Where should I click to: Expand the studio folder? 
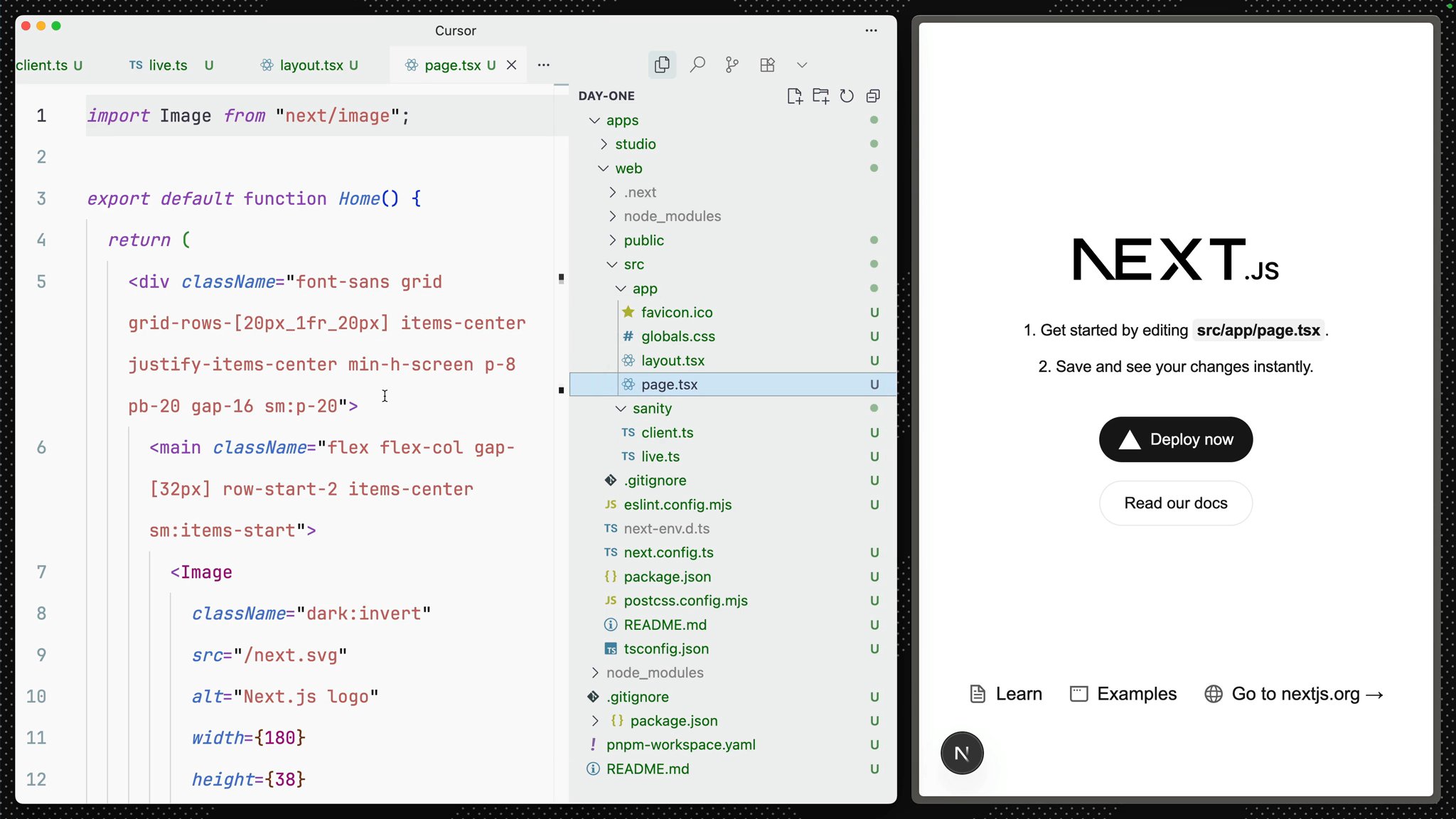[x=604, y=144]
